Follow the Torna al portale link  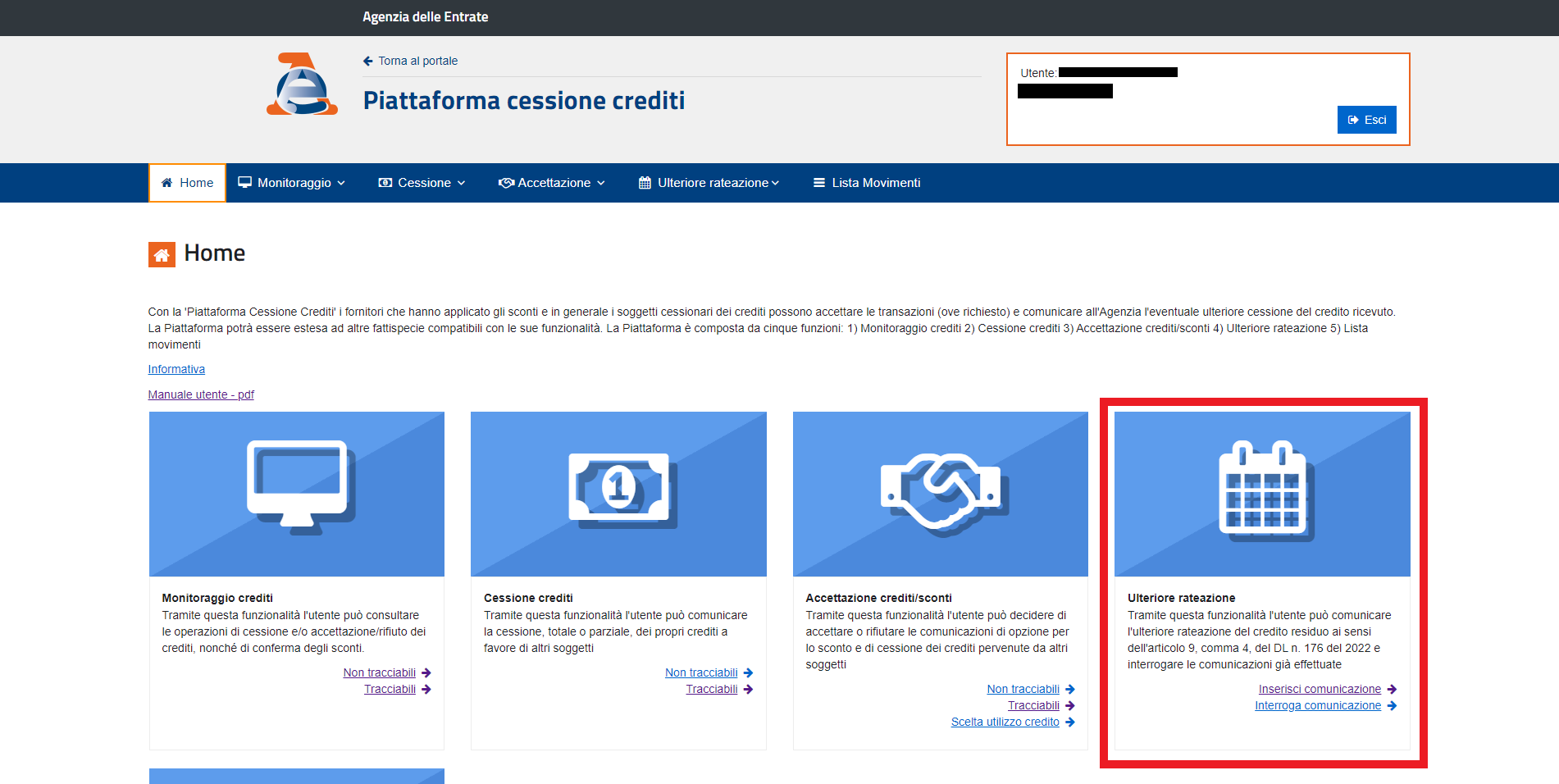417,61
